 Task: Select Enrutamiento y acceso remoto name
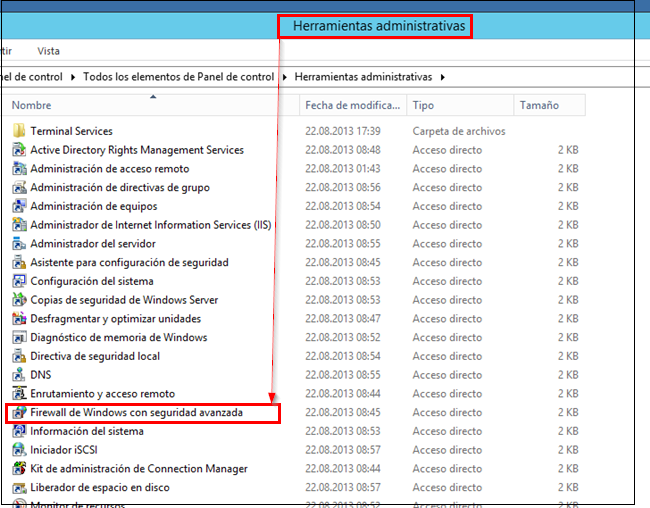point(102,394)
